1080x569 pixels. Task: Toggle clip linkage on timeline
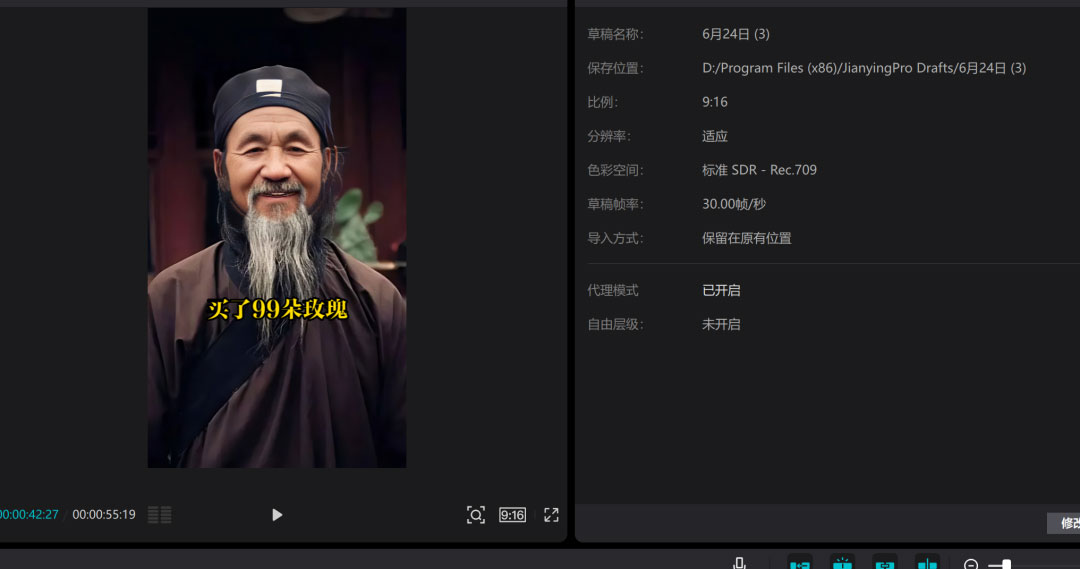click(x=885, y=564)
